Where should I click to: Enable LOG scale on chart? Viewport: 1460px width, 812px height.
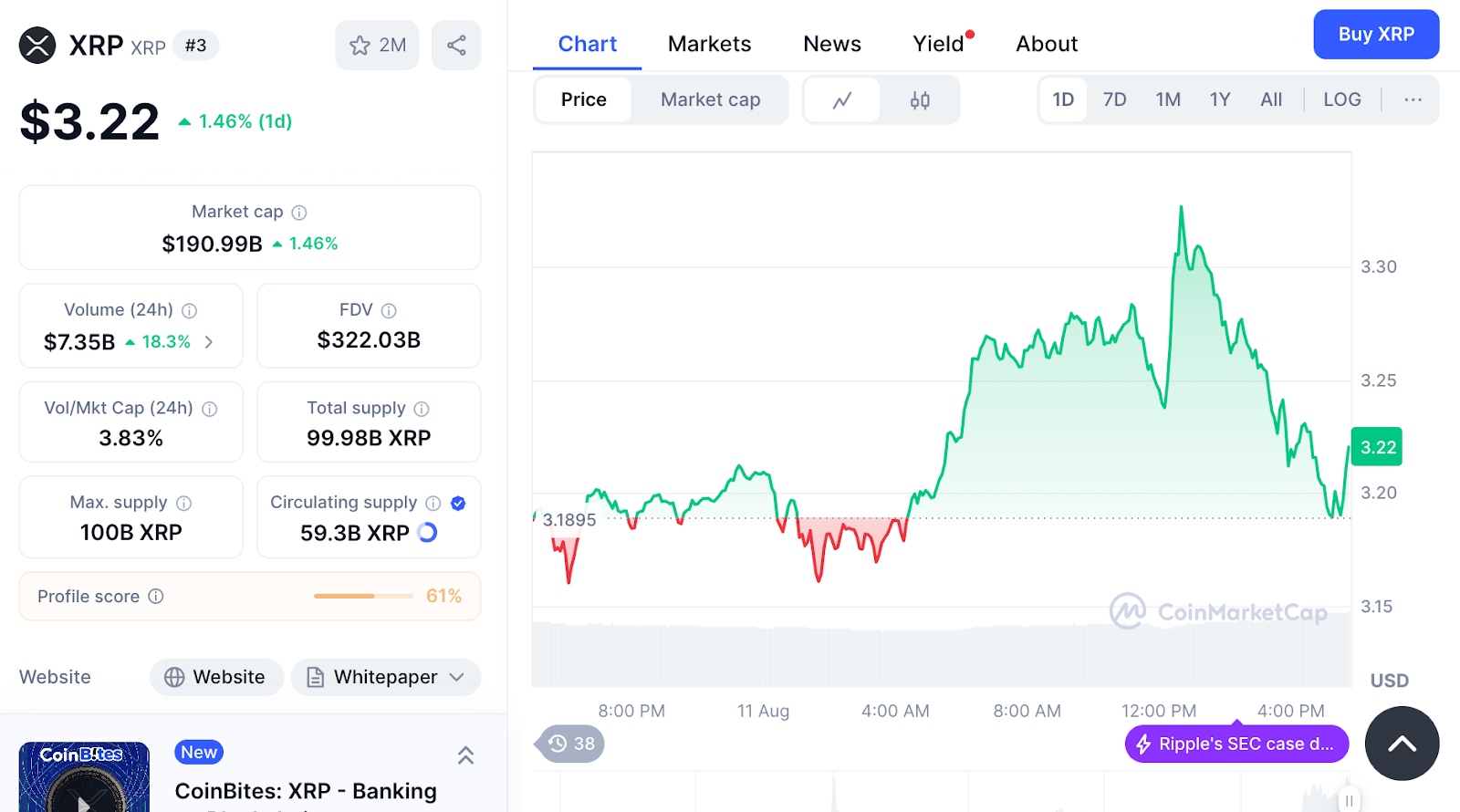(1341, 100)
